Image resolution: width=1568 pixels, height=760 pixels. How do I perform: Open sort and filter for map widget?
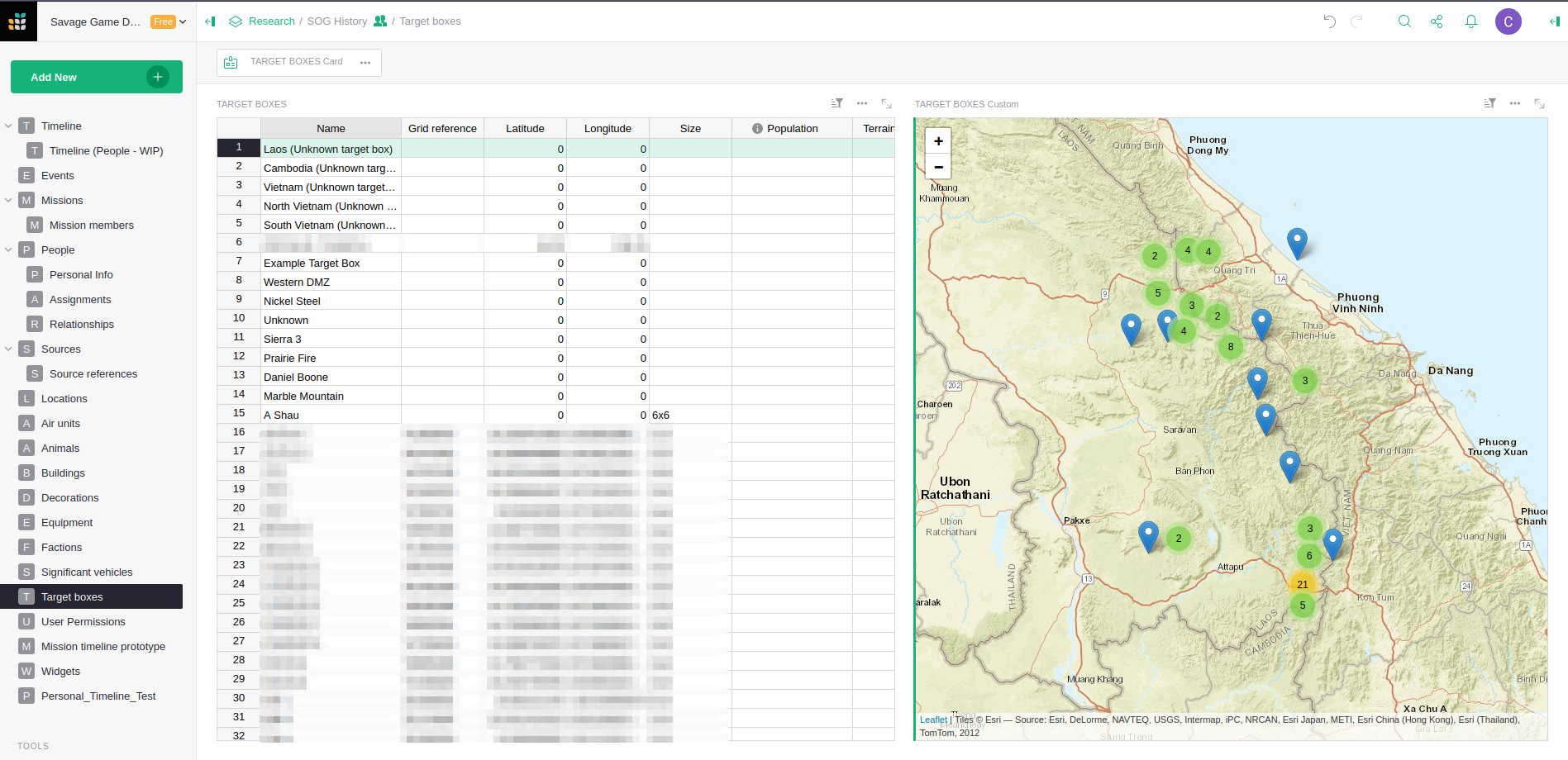click(1489, 103)
